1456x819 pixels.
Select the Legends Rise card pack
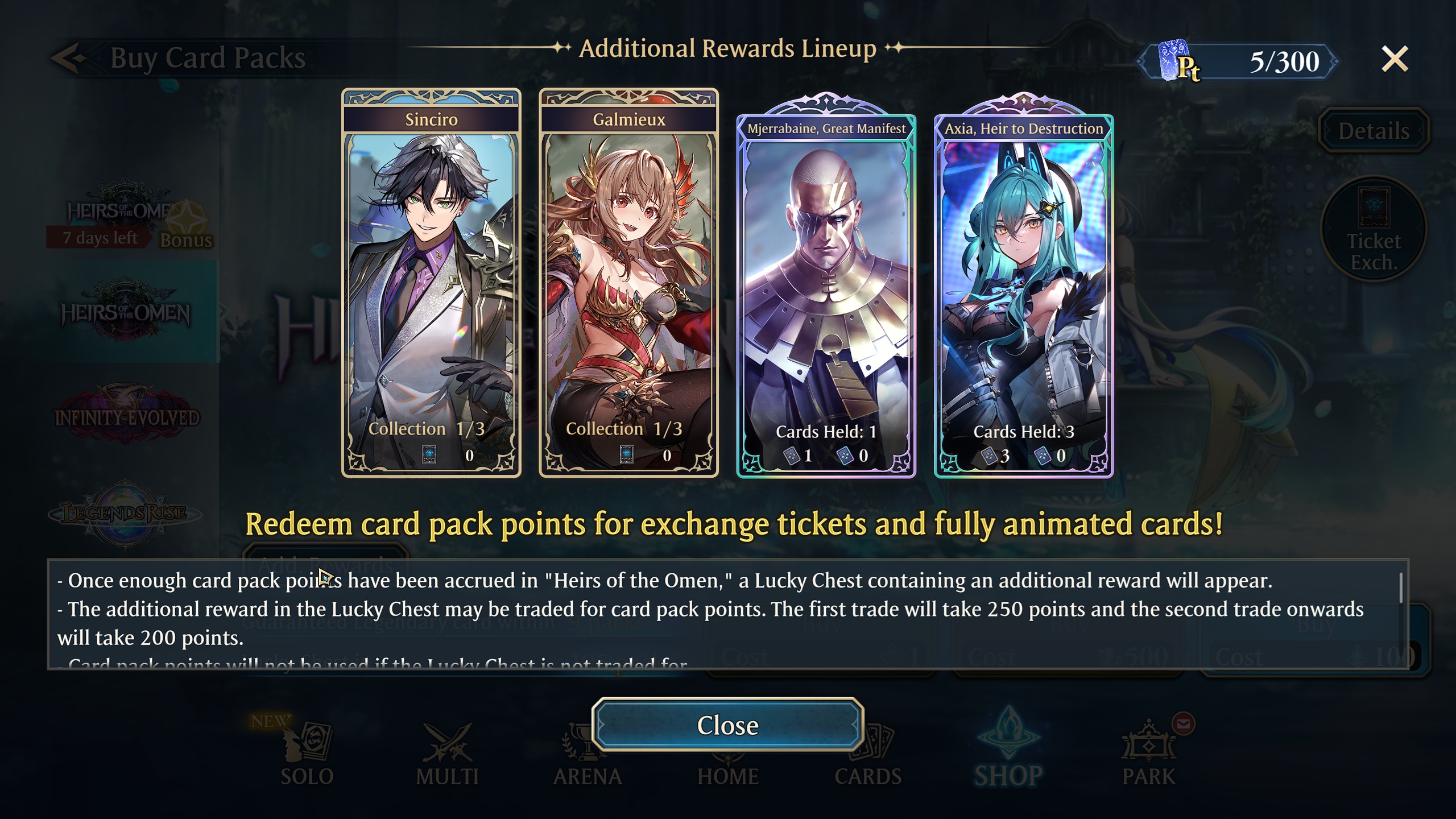(x=125, y=514)
